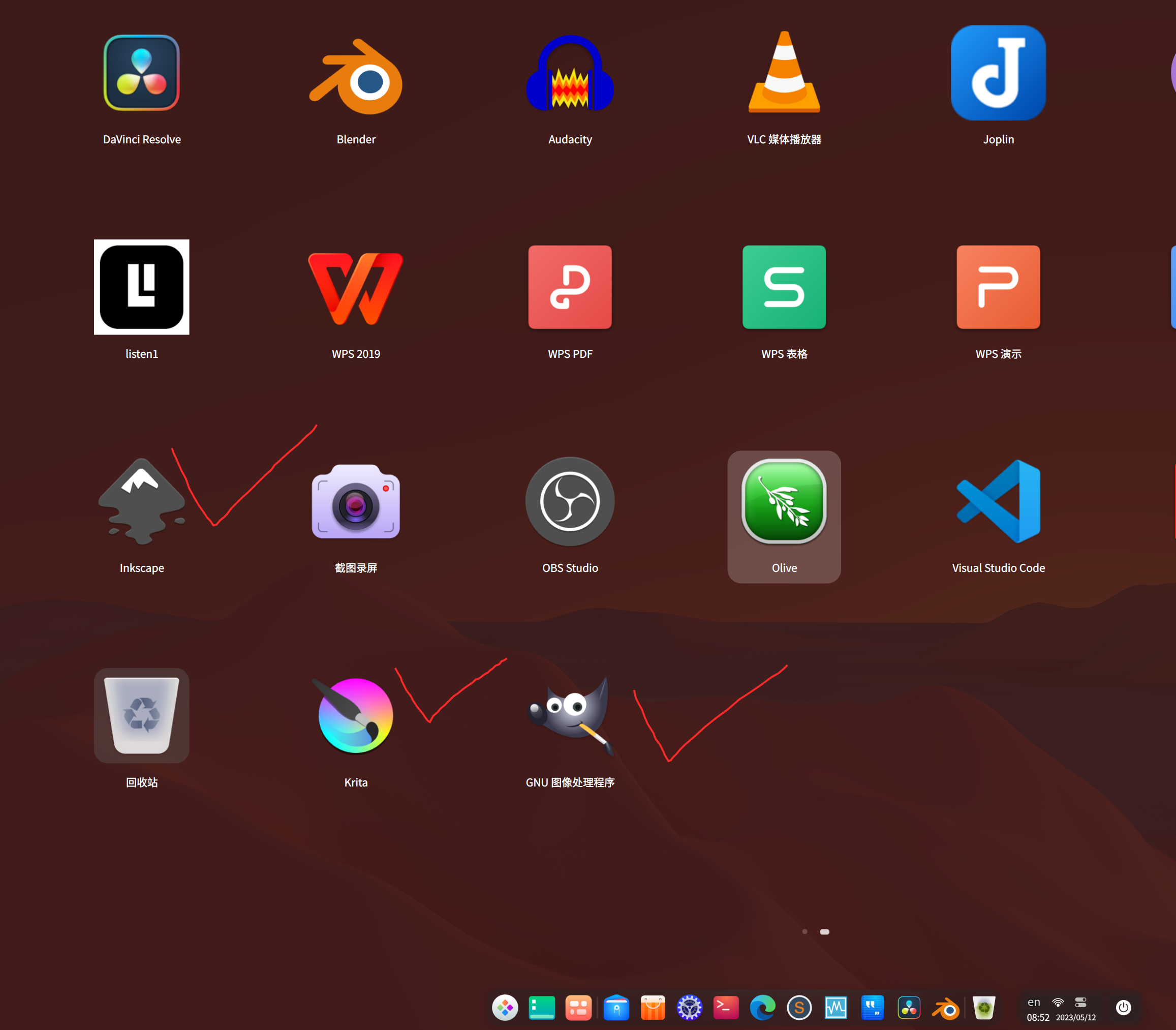This screenshot has height=1030, width=1176.
Task: Switch to the first launcher page dot
Action: [804, 932]
